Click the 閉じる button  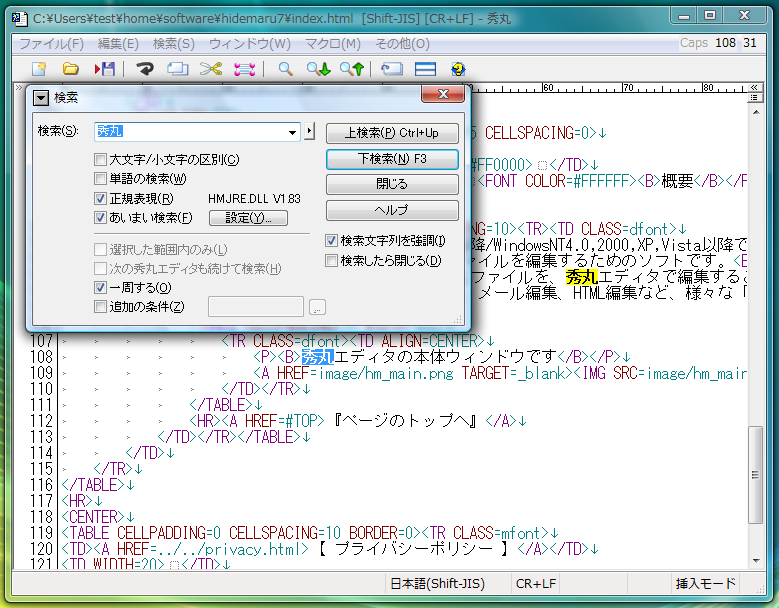pyautogui.click(x=392, y=184)
